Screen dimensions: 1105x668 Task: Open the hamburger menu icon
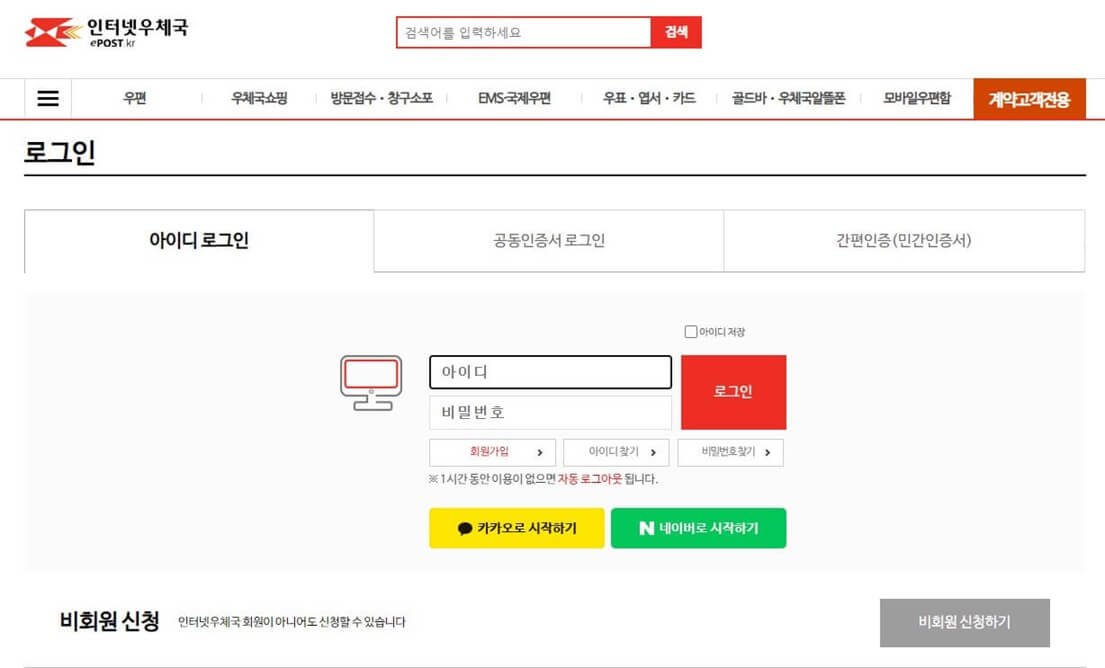pyautogui.click(x=48, y=99)
